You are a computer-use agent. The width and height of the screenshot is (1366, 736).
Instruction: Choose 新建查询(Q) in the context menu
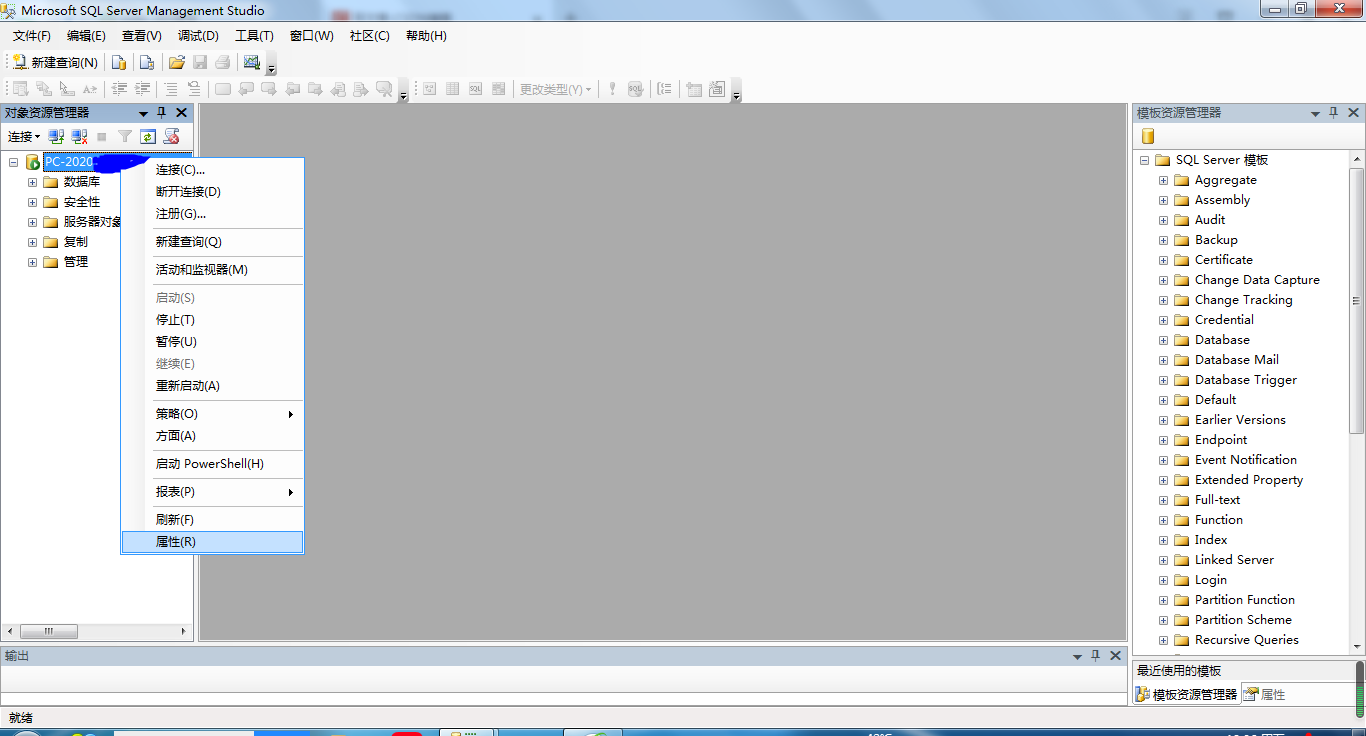(212, 242)
